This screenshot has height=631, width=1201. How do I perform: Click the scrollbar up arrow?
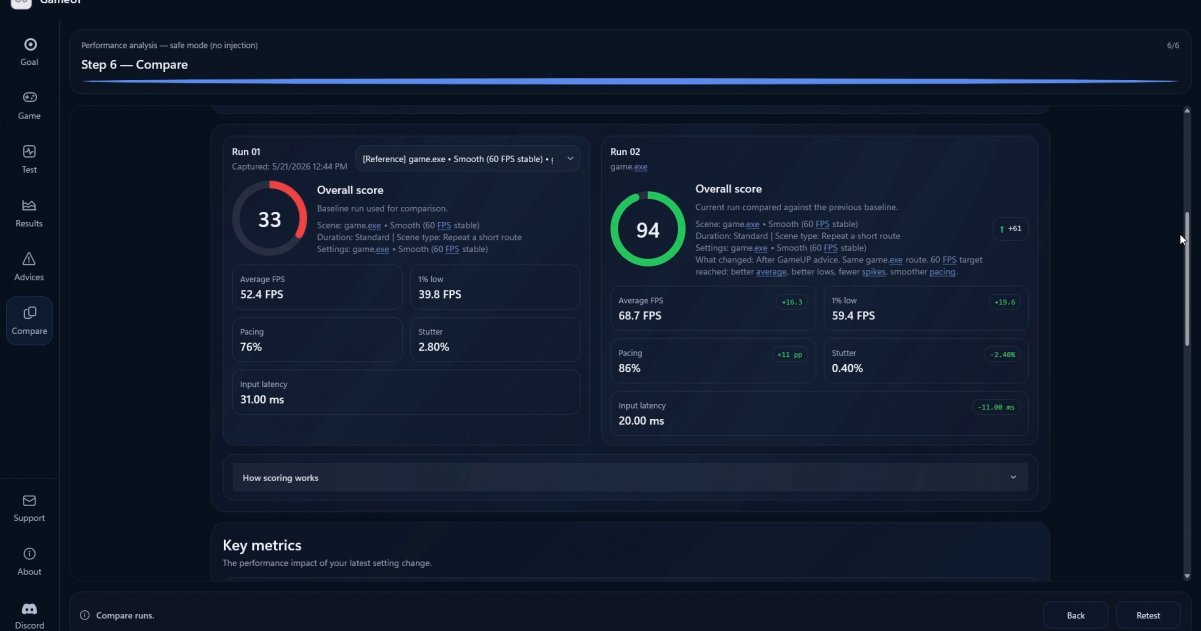(1188, 111)
